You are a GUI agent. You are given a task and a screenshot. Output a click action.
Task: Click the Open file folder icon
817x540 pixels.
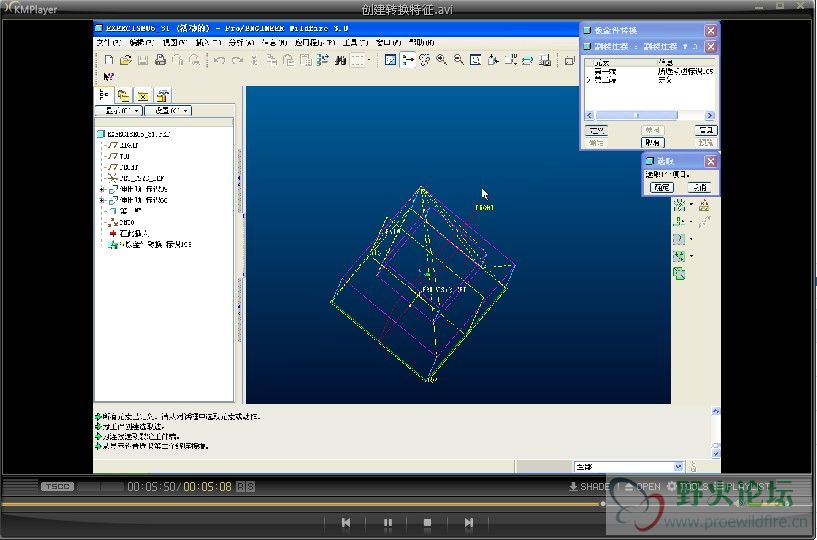click(x=126, y=60)
